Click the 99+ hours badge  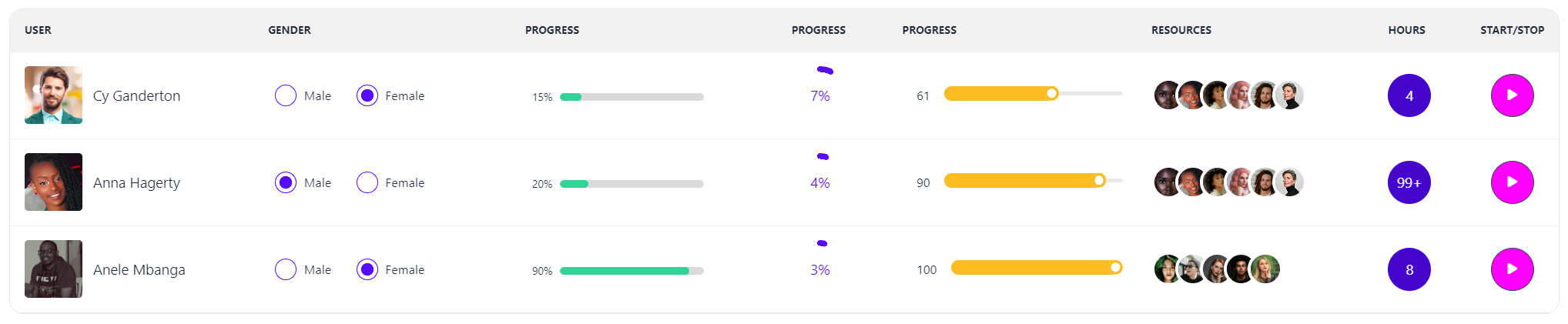[x=1409, y=182]
